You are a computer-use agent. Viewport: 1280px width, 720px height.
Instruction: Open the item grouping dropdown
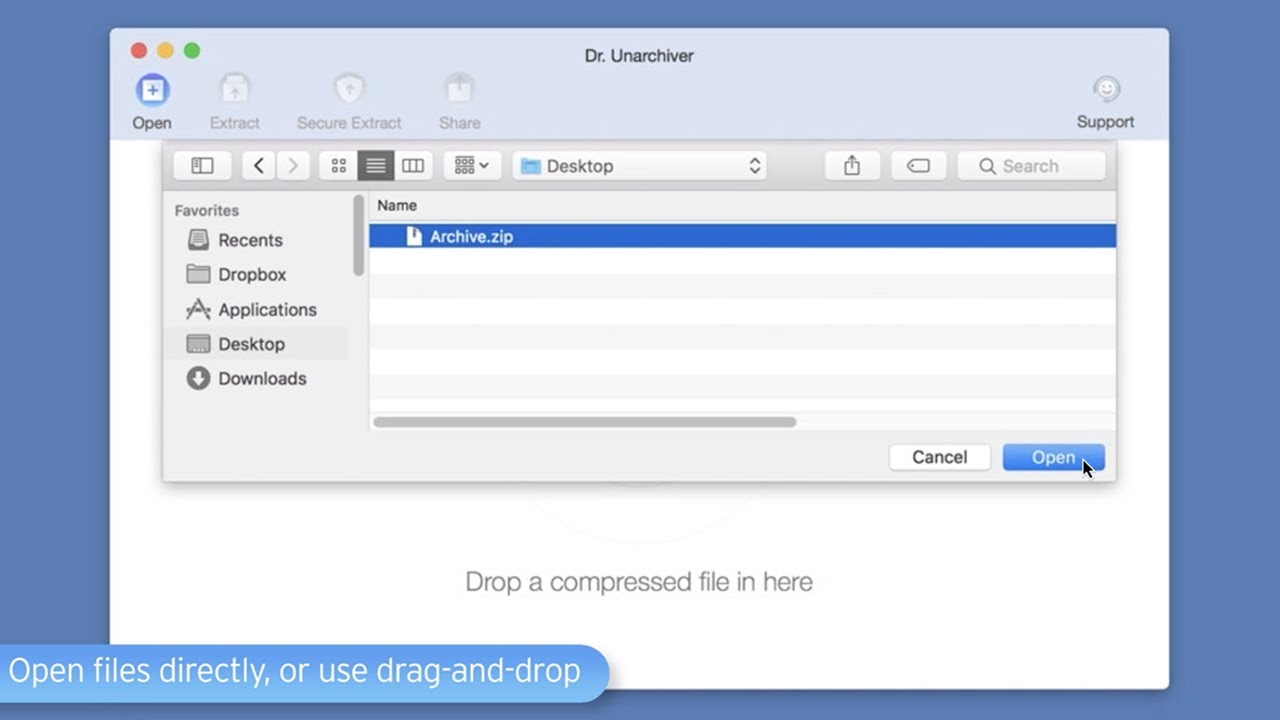(x=472, y=166)
